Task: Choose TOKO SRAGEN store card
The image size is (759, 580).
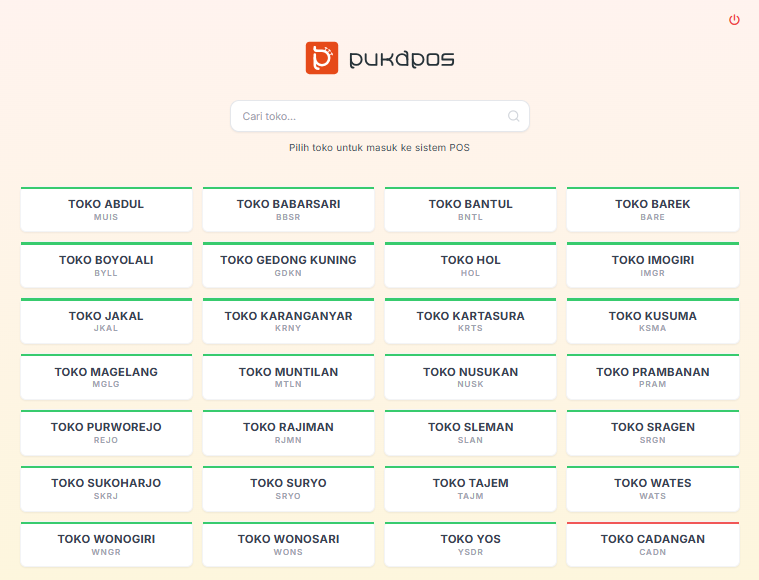Action: click(653, 433)
